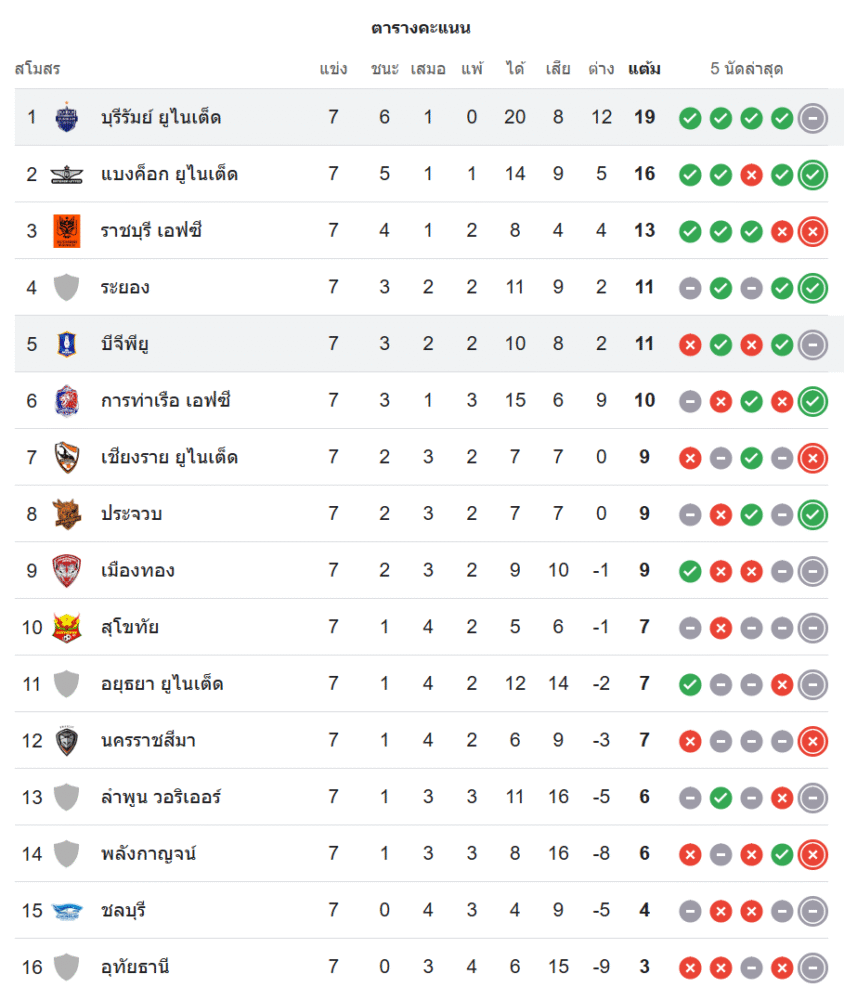Image resolution: width=844 pixels, height=1000 pixels.
Task: Click the Prachuap club logo
Action: click(x=66, y=514)
